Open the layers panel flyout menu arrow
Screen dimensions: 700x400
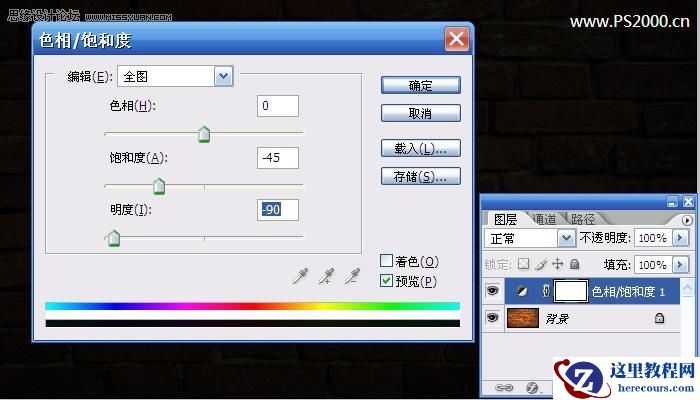coord(687,220)
